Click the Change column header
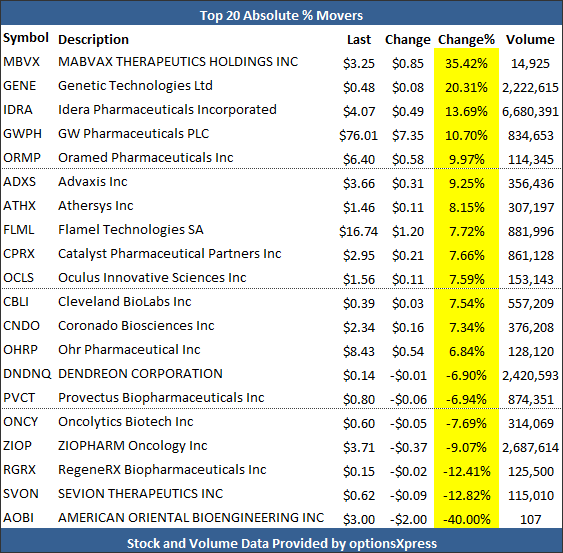The image size is (563, 553). pyautogui.click(x=408, y=40)
